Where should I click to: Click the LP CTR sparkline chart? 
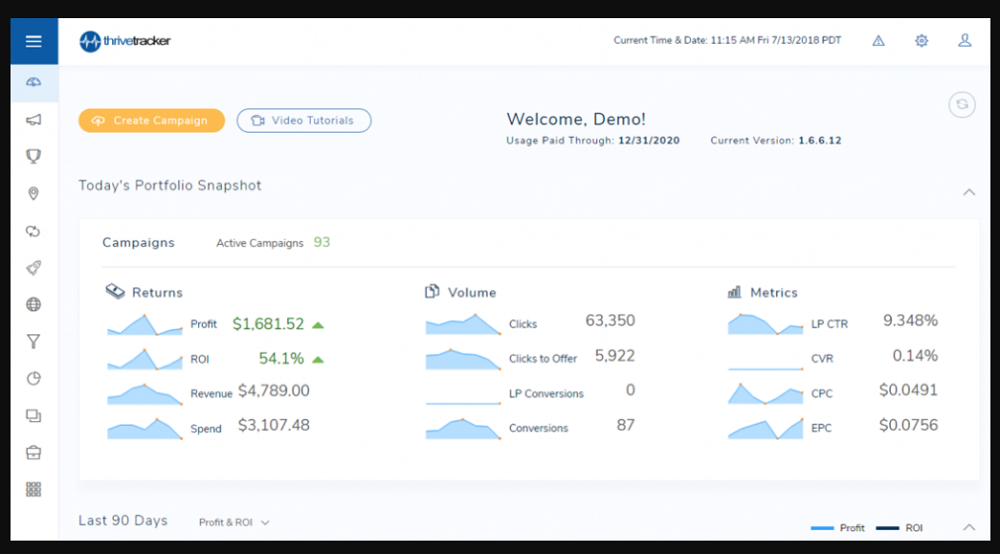tap(765, 324)
